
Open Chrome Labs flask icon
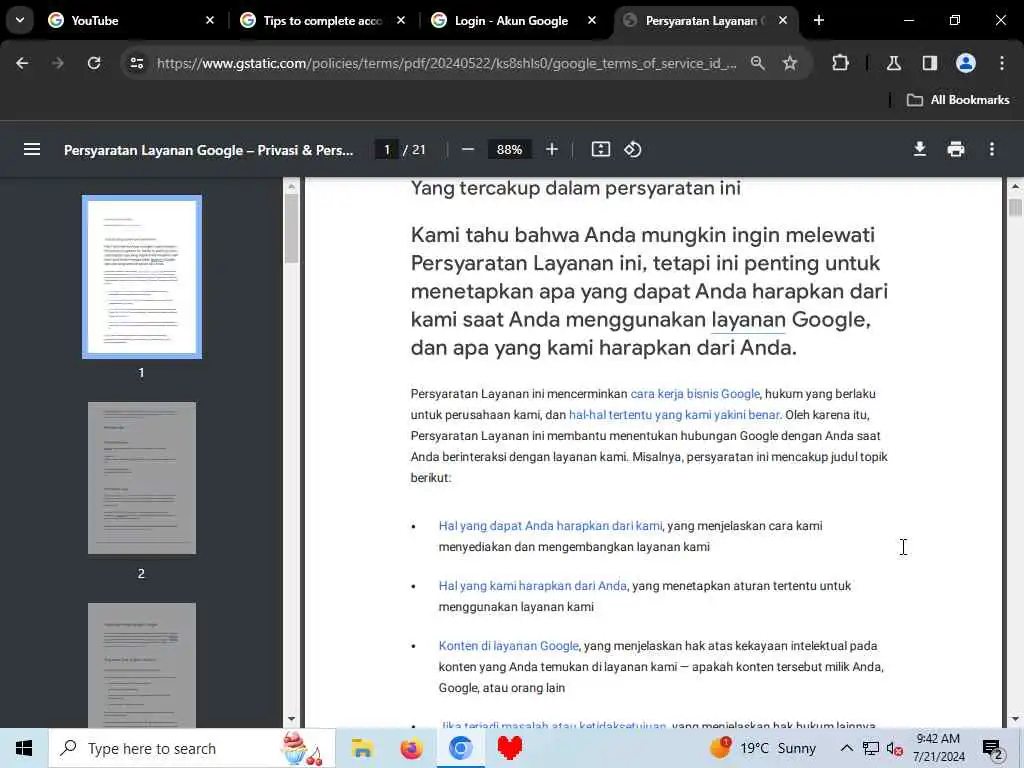[x=894, y=63]
